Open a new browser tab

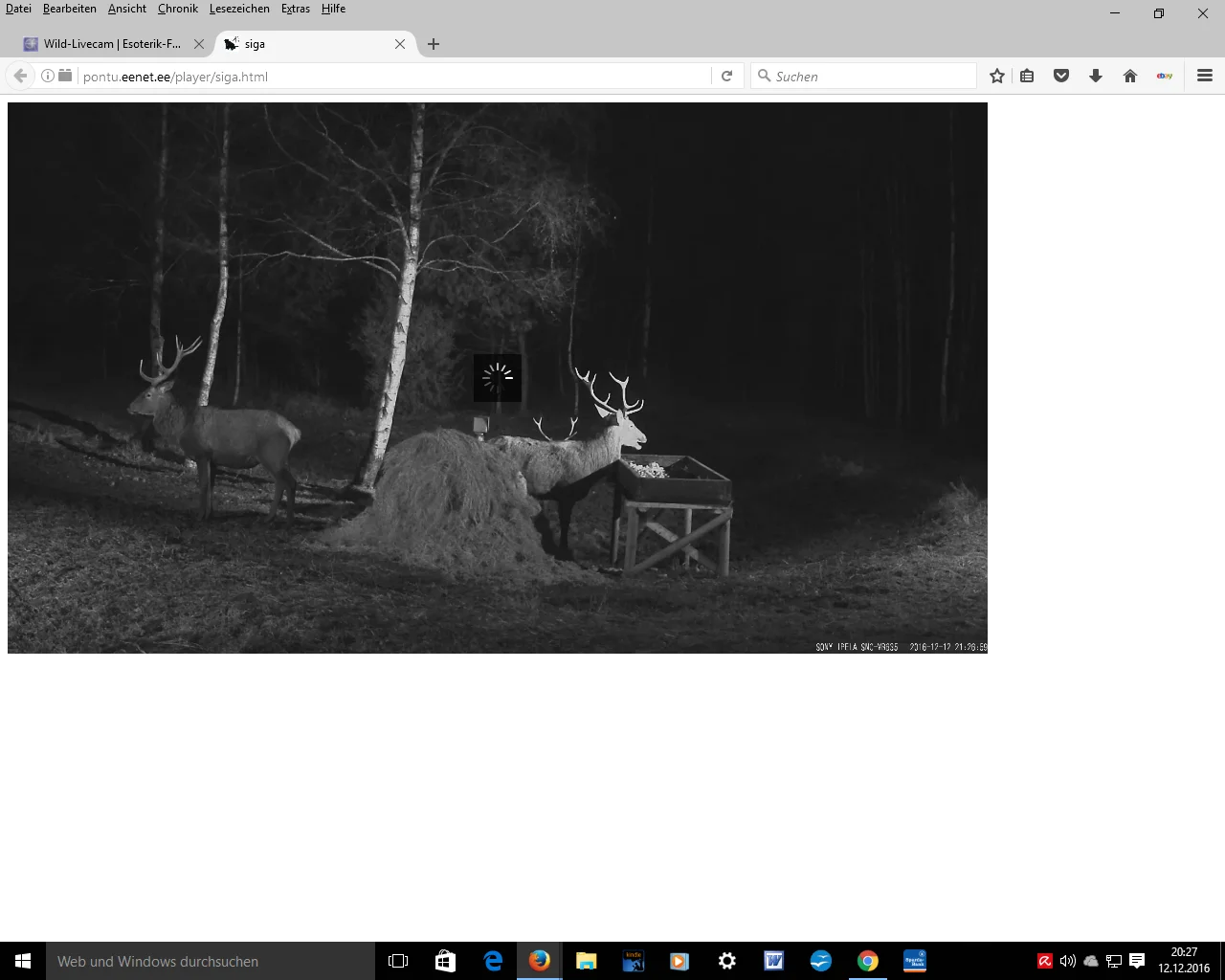[434, 44]
